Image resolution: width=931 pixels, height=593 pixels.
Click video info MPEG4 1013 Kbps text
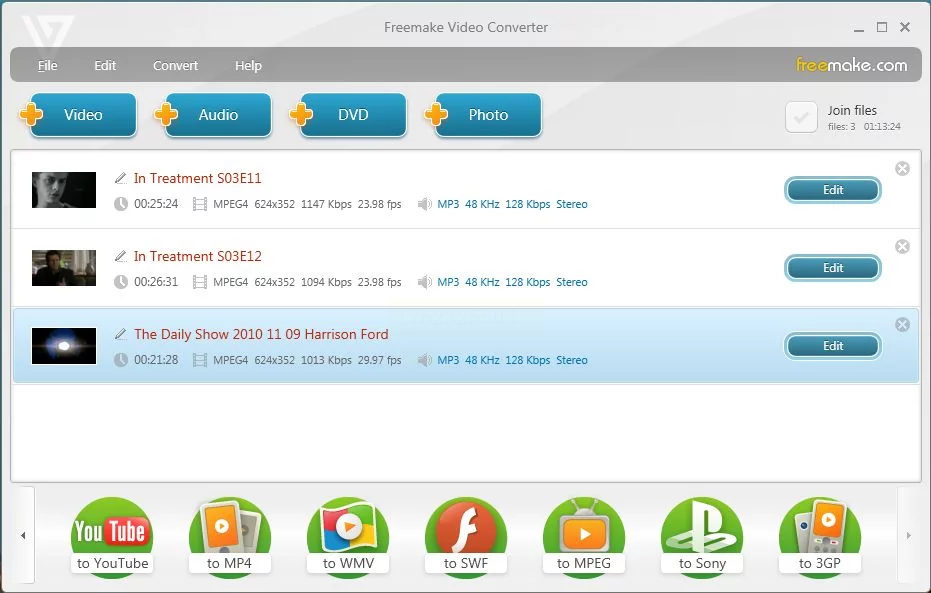pyautogui.click(x=307, y=360)
